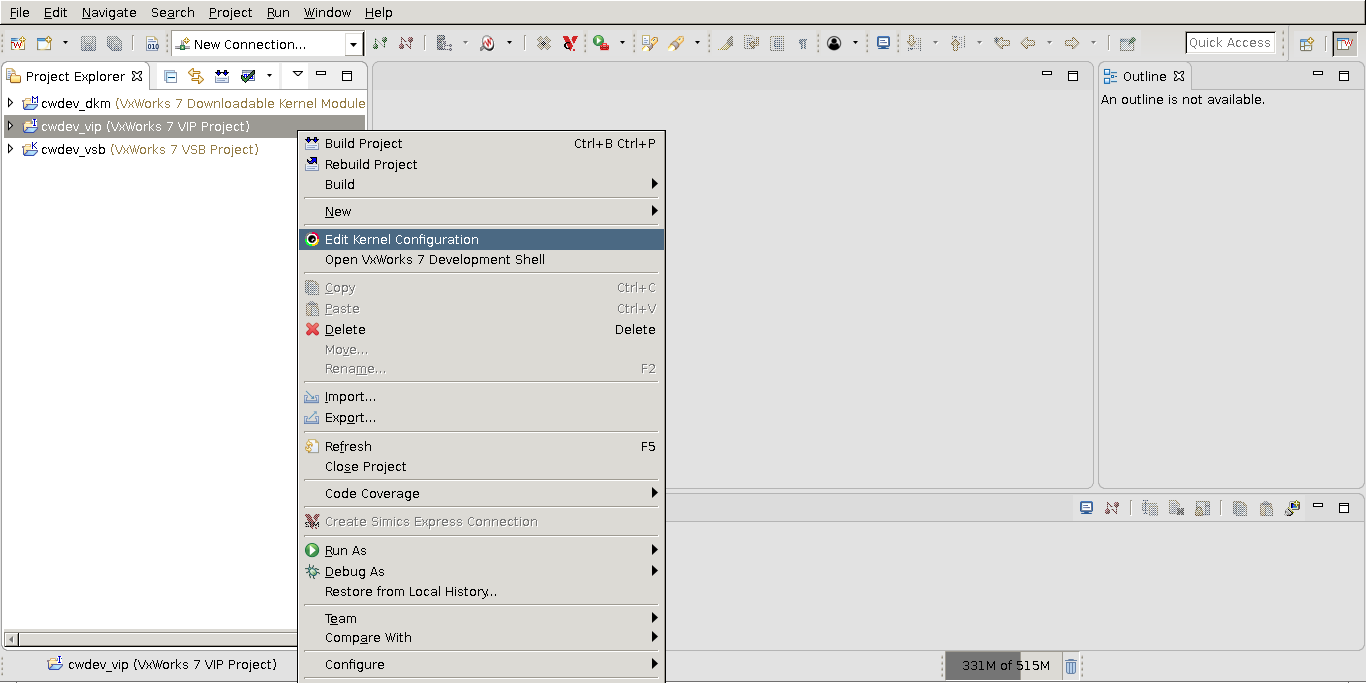Expand the cwdev_vip project tree node

click(11, 126)
